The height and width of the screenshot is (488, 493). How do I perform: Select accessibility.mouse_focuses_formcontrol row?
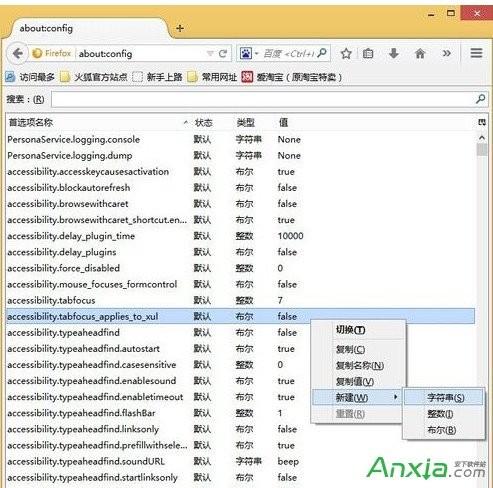[240, 284]
